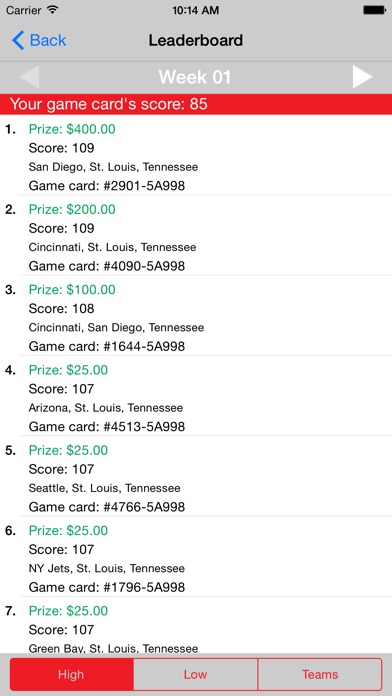The height and width of the screenshot is (696, 392).
Task: Open entry with Seattle, St. Louis, Tennessee
Action: coord(196,476)
